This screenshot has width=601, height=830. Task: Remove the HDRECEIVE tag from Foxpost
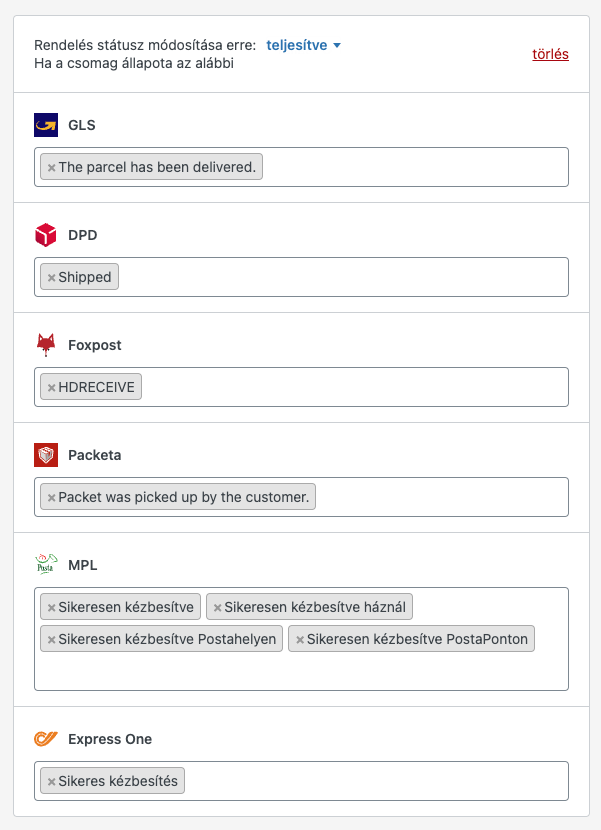(51, 388)
